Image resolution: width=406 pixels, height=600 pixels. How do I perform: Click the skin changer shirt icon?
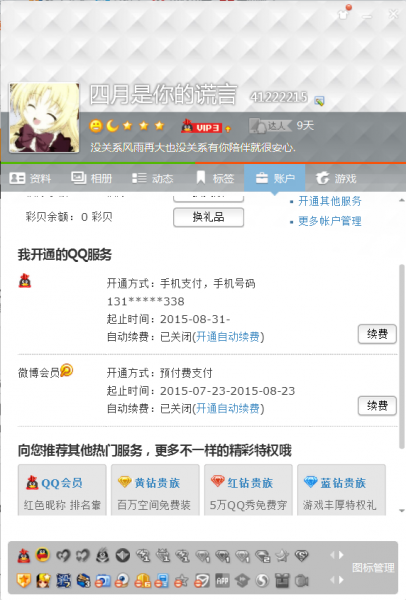click(343, 14)
